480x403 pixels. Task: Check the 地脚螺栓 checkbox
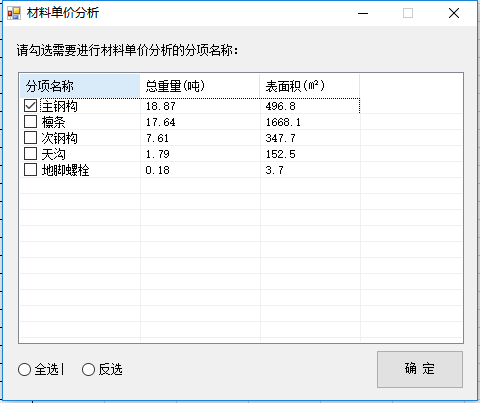30,170
